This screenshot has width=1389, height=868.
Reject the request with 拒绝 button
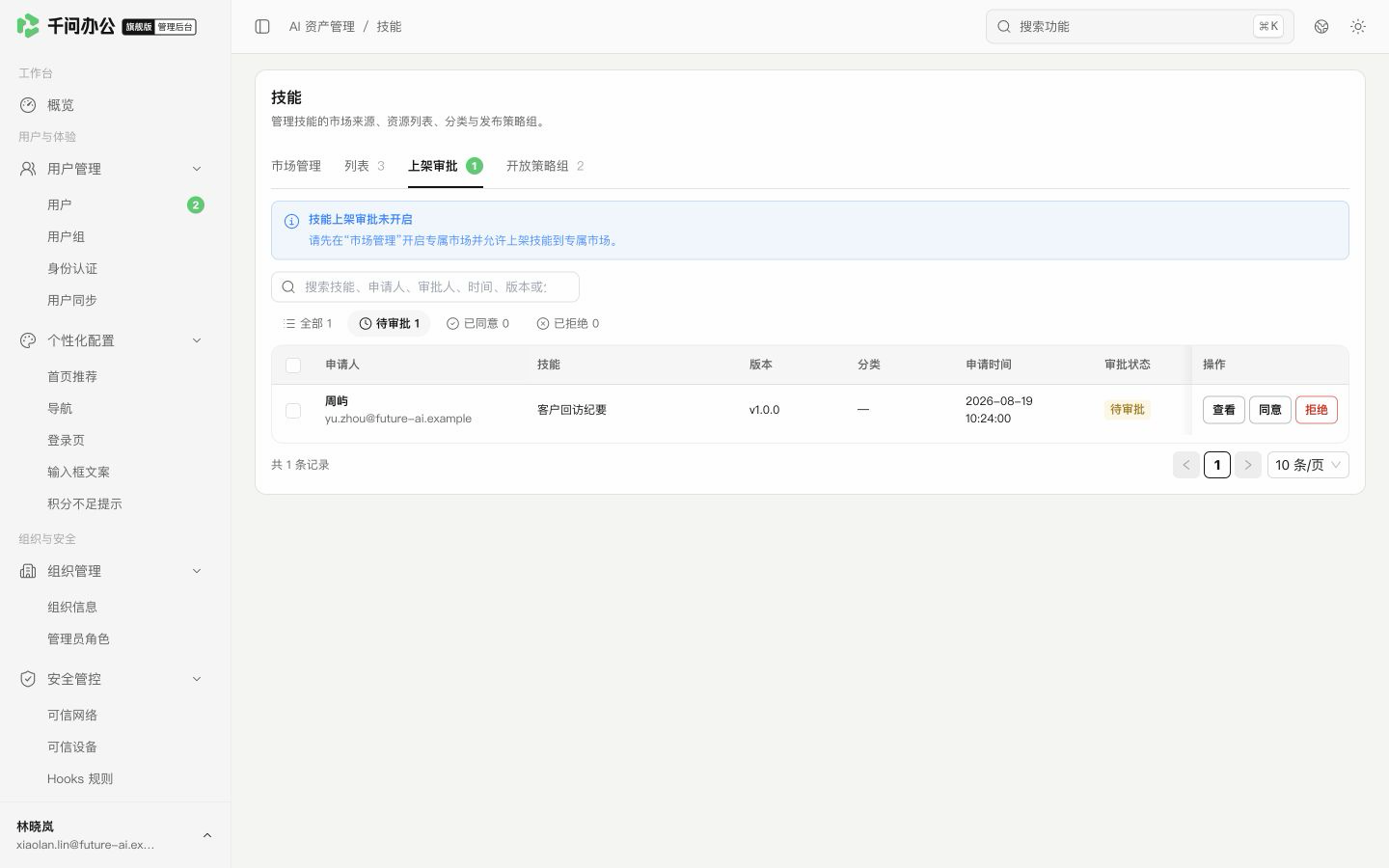(x=1317, y=410)
